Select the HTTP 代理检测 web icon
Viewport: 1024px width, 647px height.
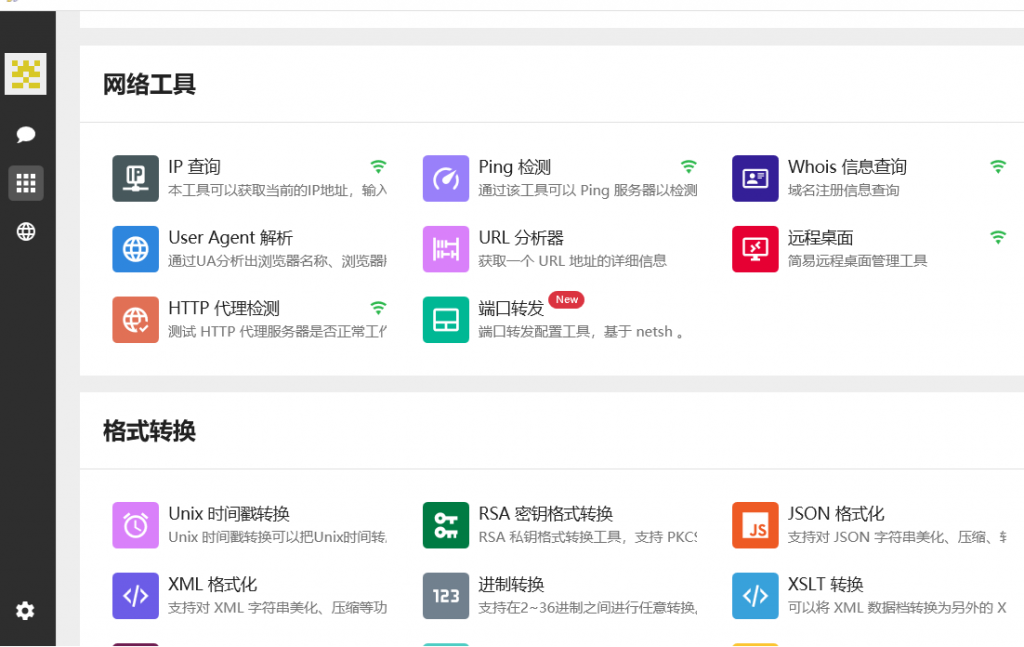pyautogui.click(x=135, y=320)
